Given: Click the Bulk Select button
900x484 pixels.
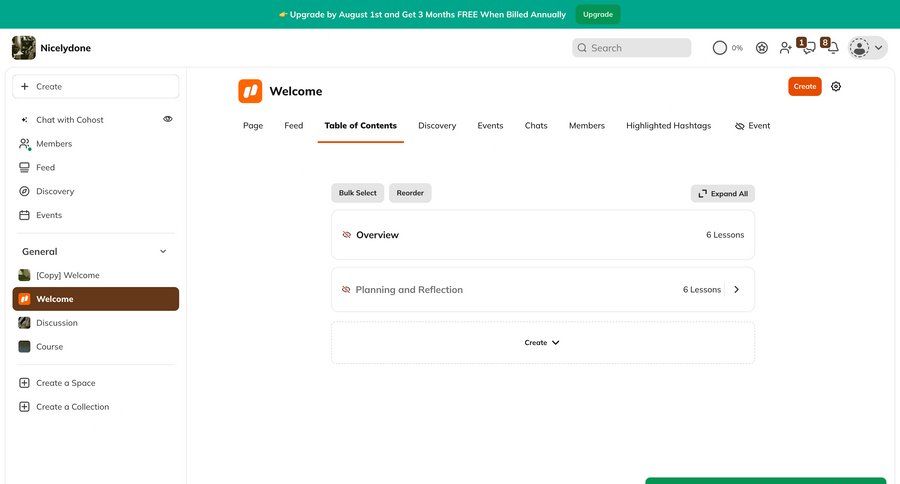Looking at the screenshot, I should 358,193.
